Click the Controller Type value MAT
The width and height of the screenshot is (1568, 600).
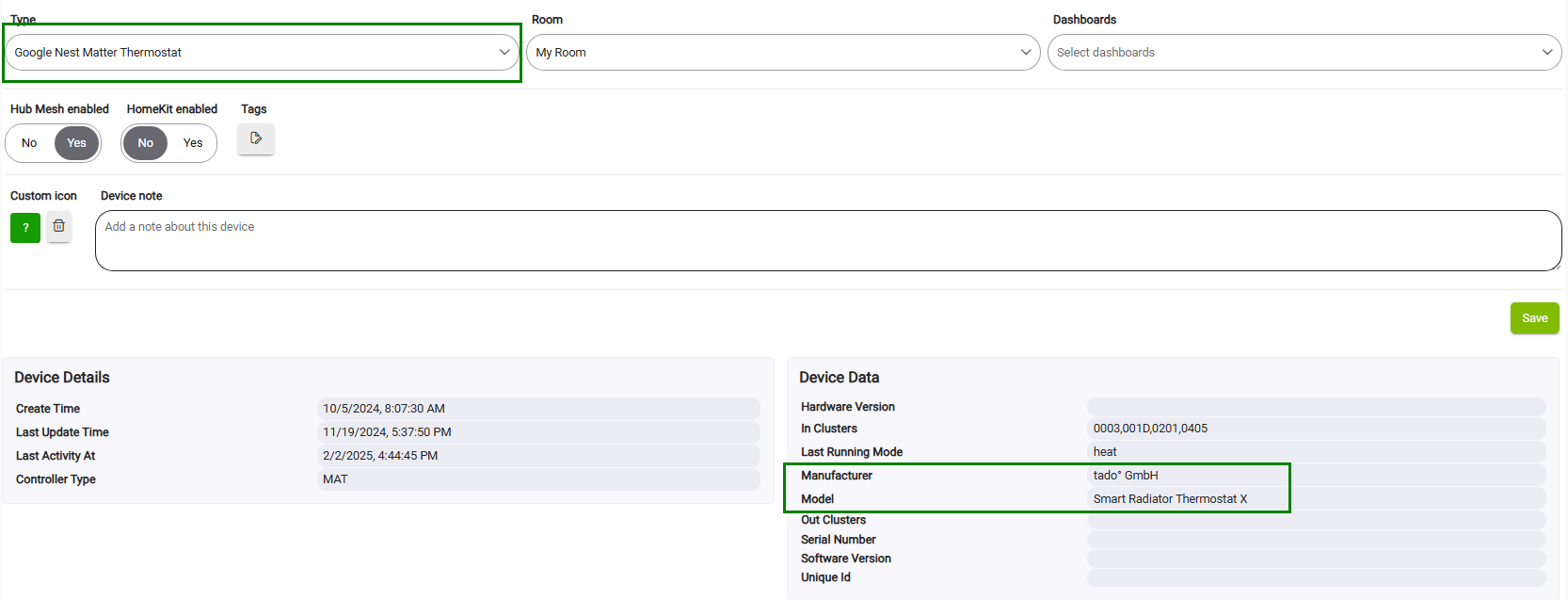tap(335, 479)
